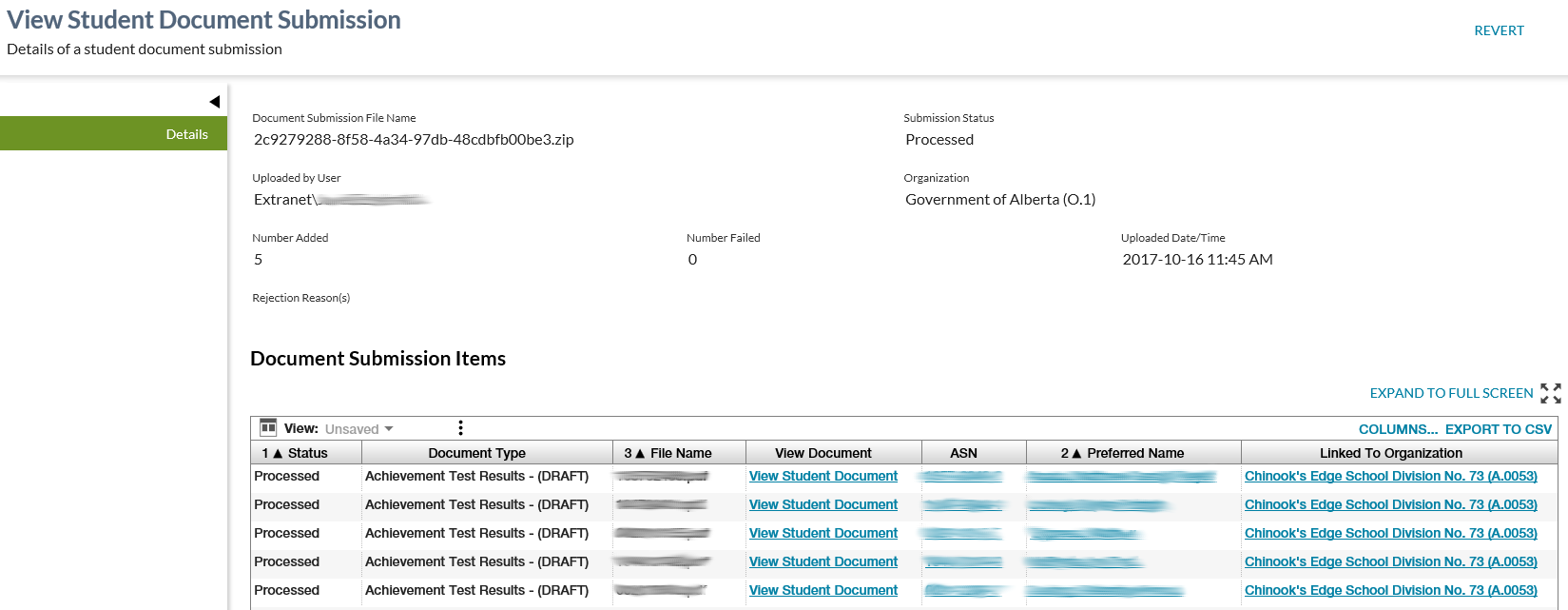The image size is (1568, 610).
Task: Sort by the Document Type column header
Action: (476, 453)
